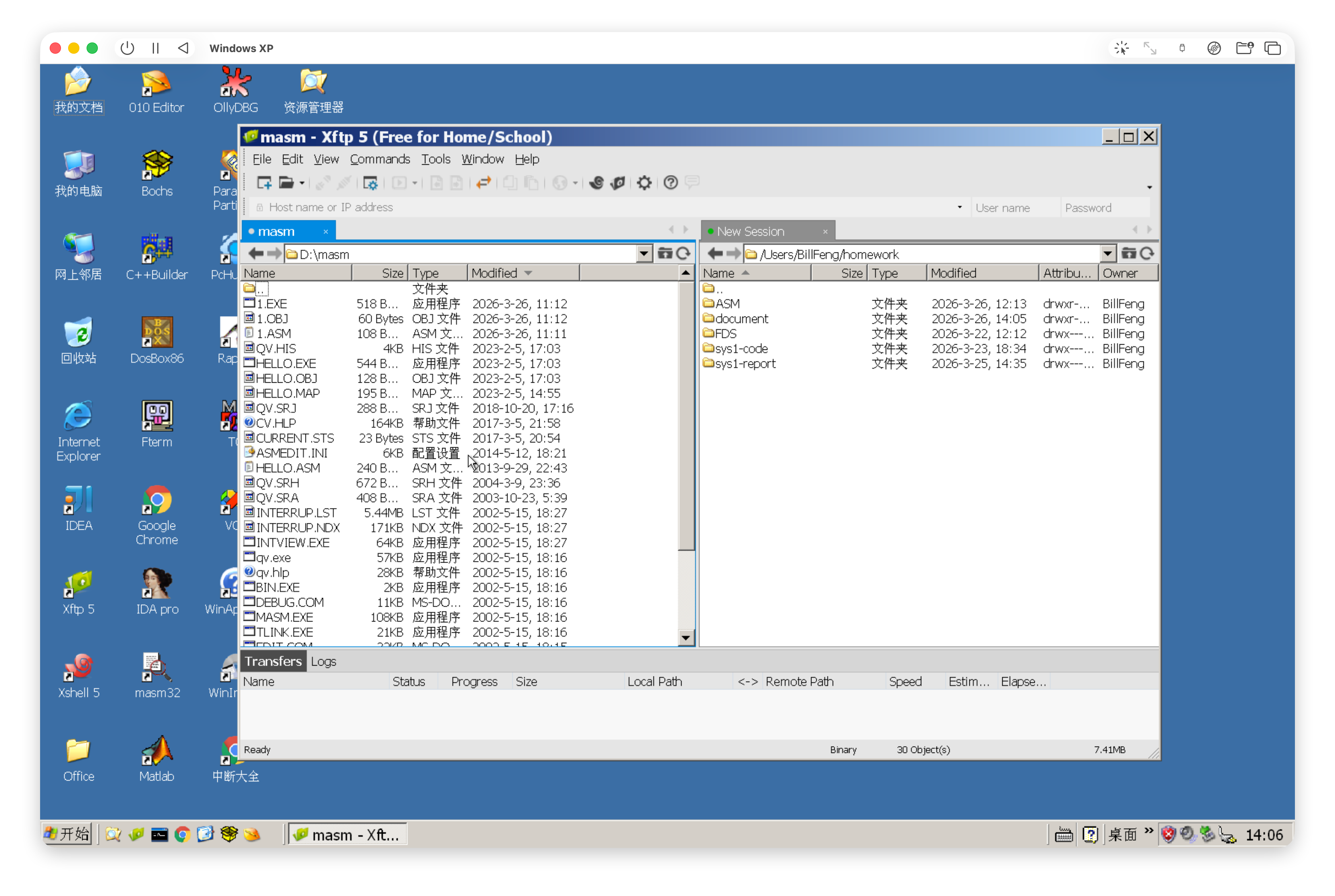The height and width of the screenshot is (896, 1335).
Task: Click the command prompt icon in quick launch
Action: point(160,835)
